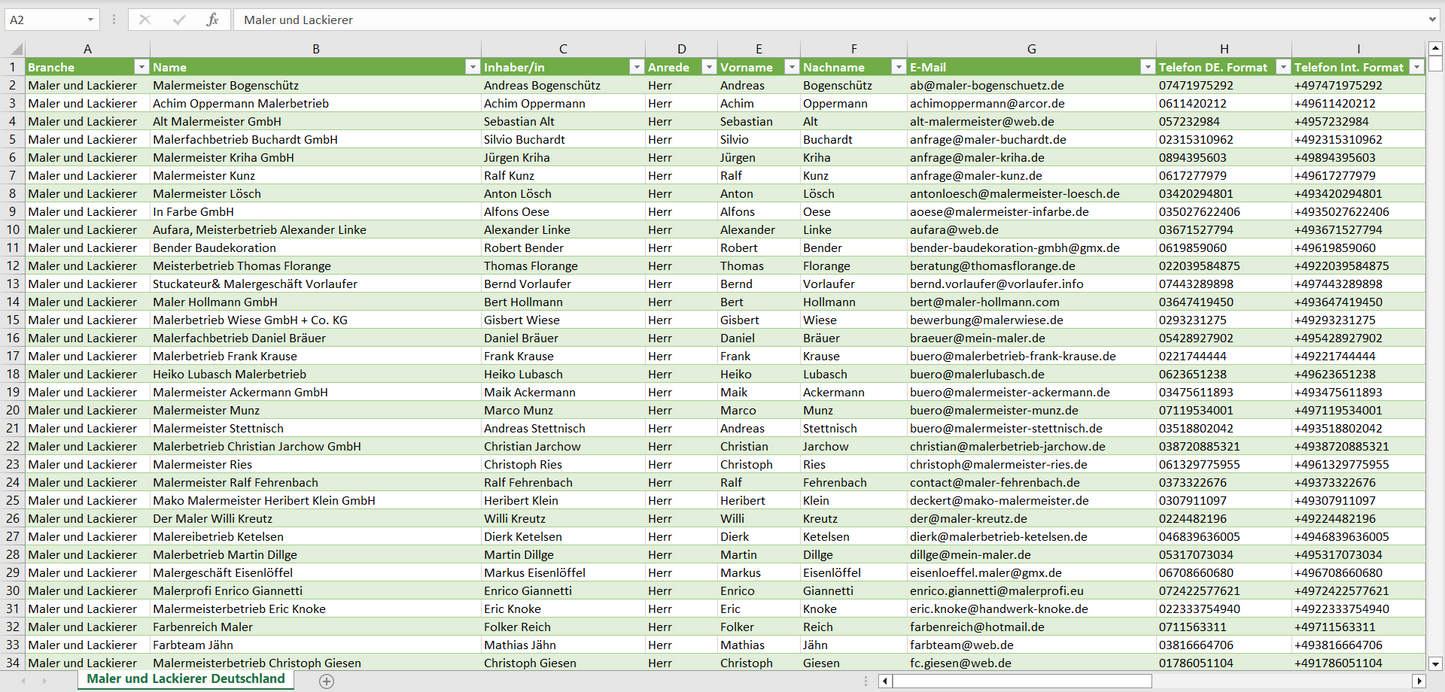Image resolution: width=1445 pixels, height=692 pixels.
Task: Open the E-Mail column filter dropdown
Action: click(1147, 67)
